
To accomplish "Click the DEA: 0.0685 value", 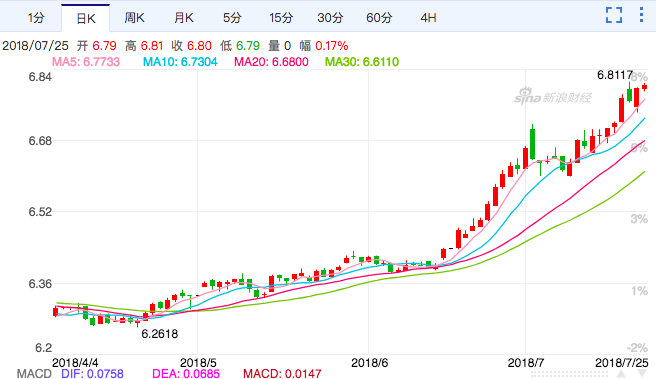I will coord(186,373).
